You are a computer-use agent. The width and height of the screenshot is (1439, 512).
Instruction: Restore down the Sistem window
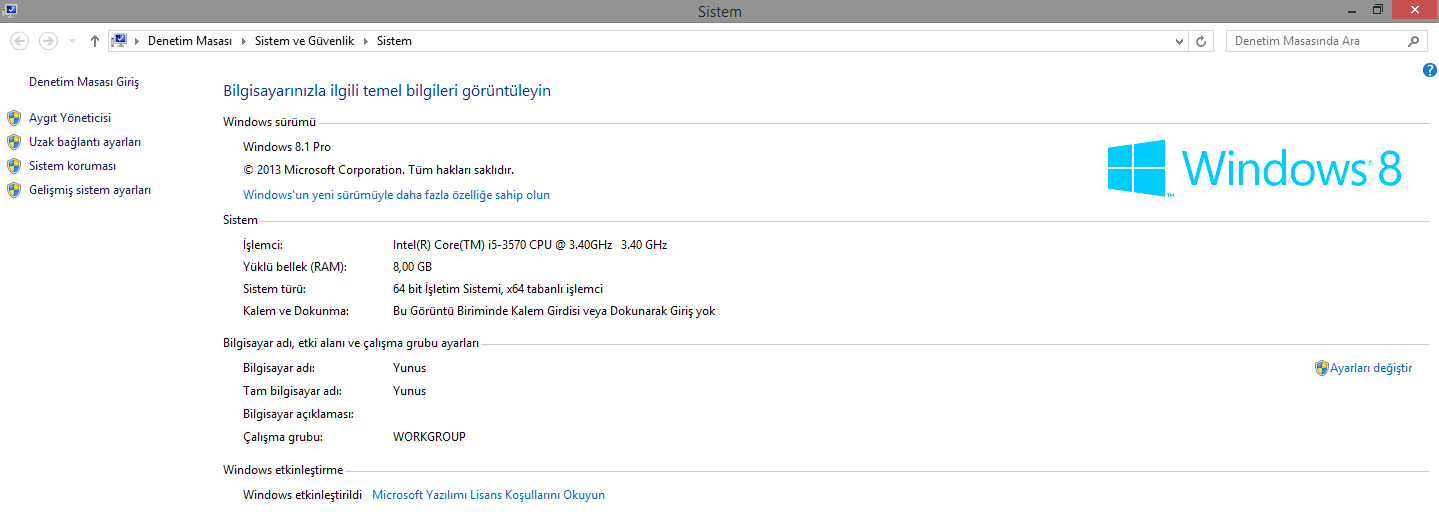[x=1378, y=9]
